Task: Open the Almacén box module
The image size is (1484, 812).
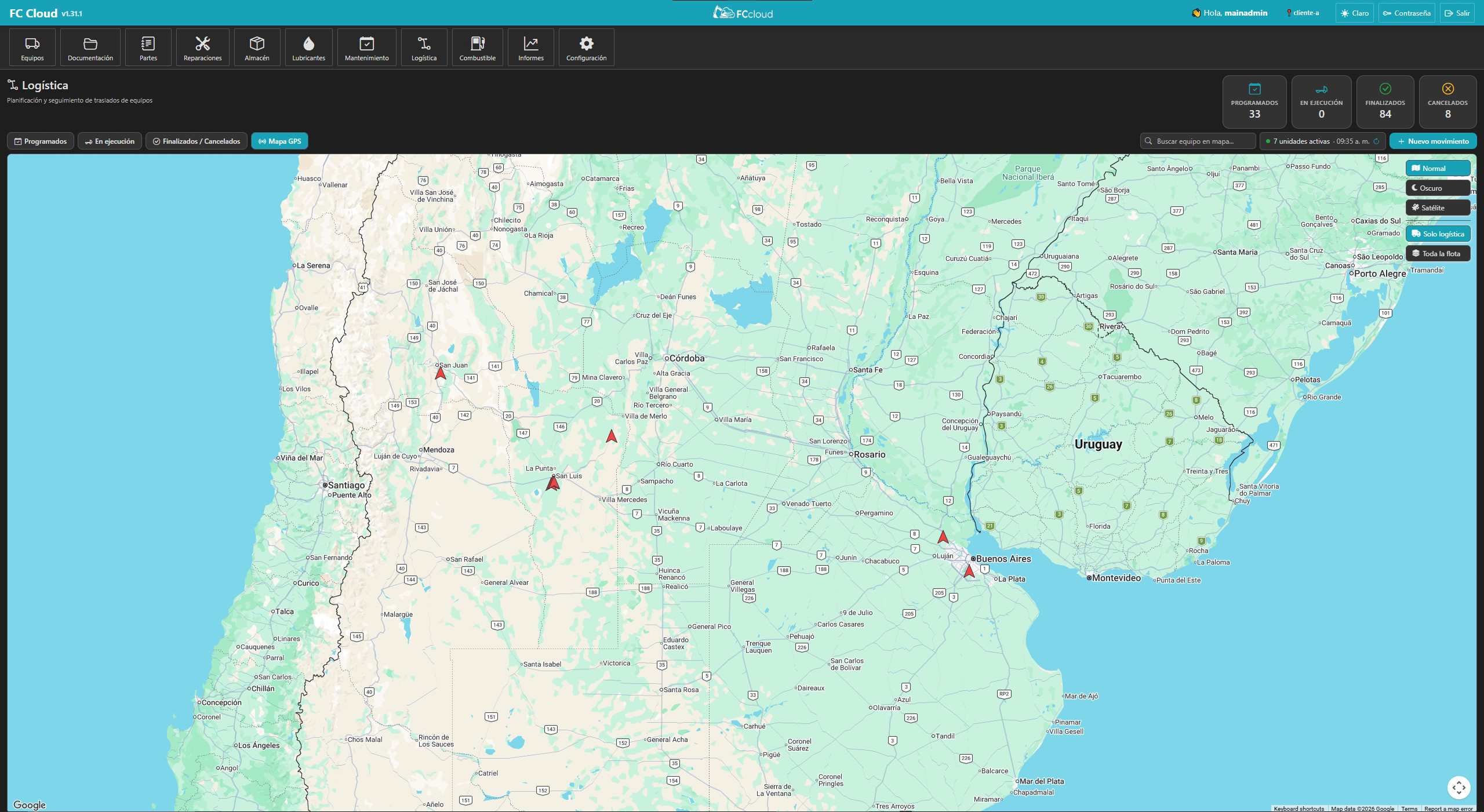Action: point(257,48)
